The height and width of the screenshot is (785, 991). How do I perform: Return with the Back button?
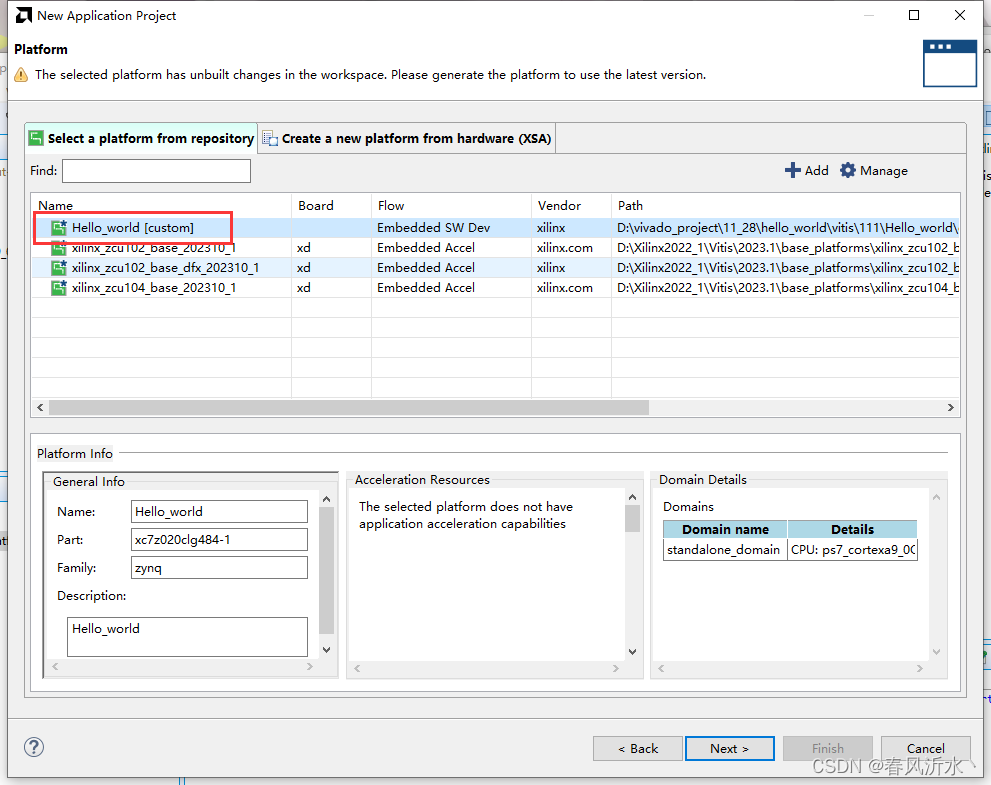(x=638, y=748)
